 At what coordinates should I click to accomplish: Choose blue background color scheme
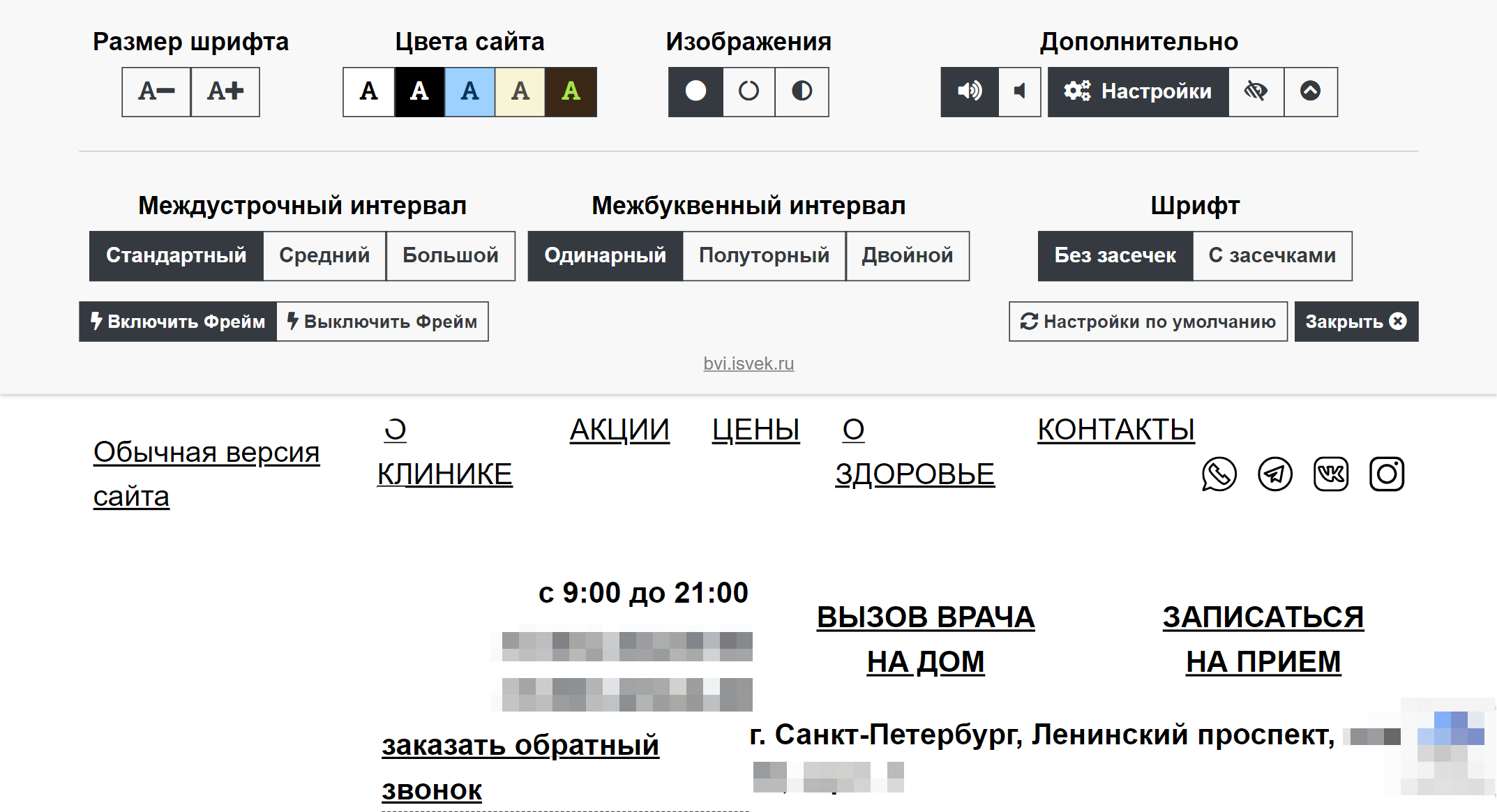click(x=469, y=91)
